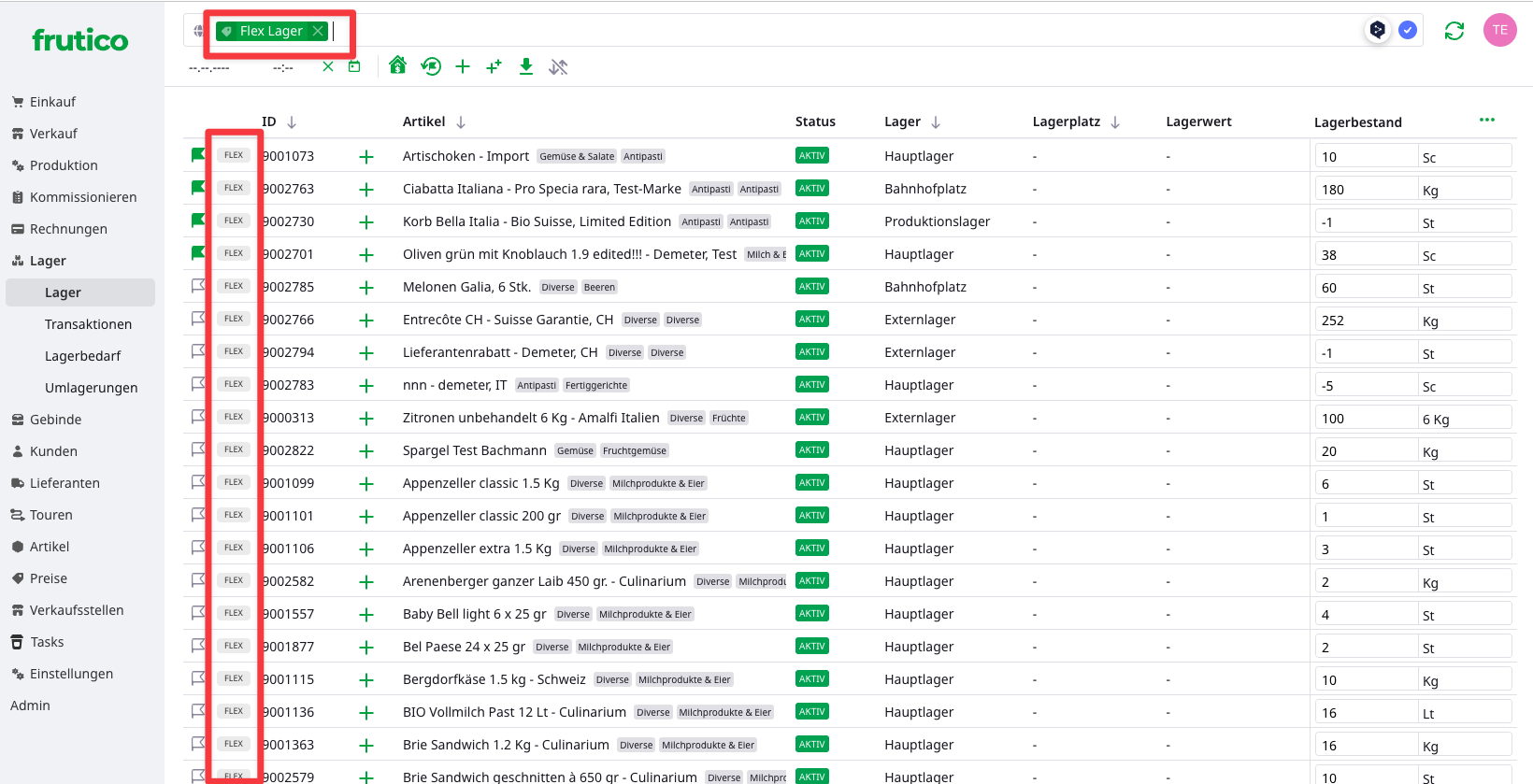Image resolution: width=1533 pixels, height=784 pixels.
Task: Go to Kommissionieren in sidebar
Action: [83, 197]
